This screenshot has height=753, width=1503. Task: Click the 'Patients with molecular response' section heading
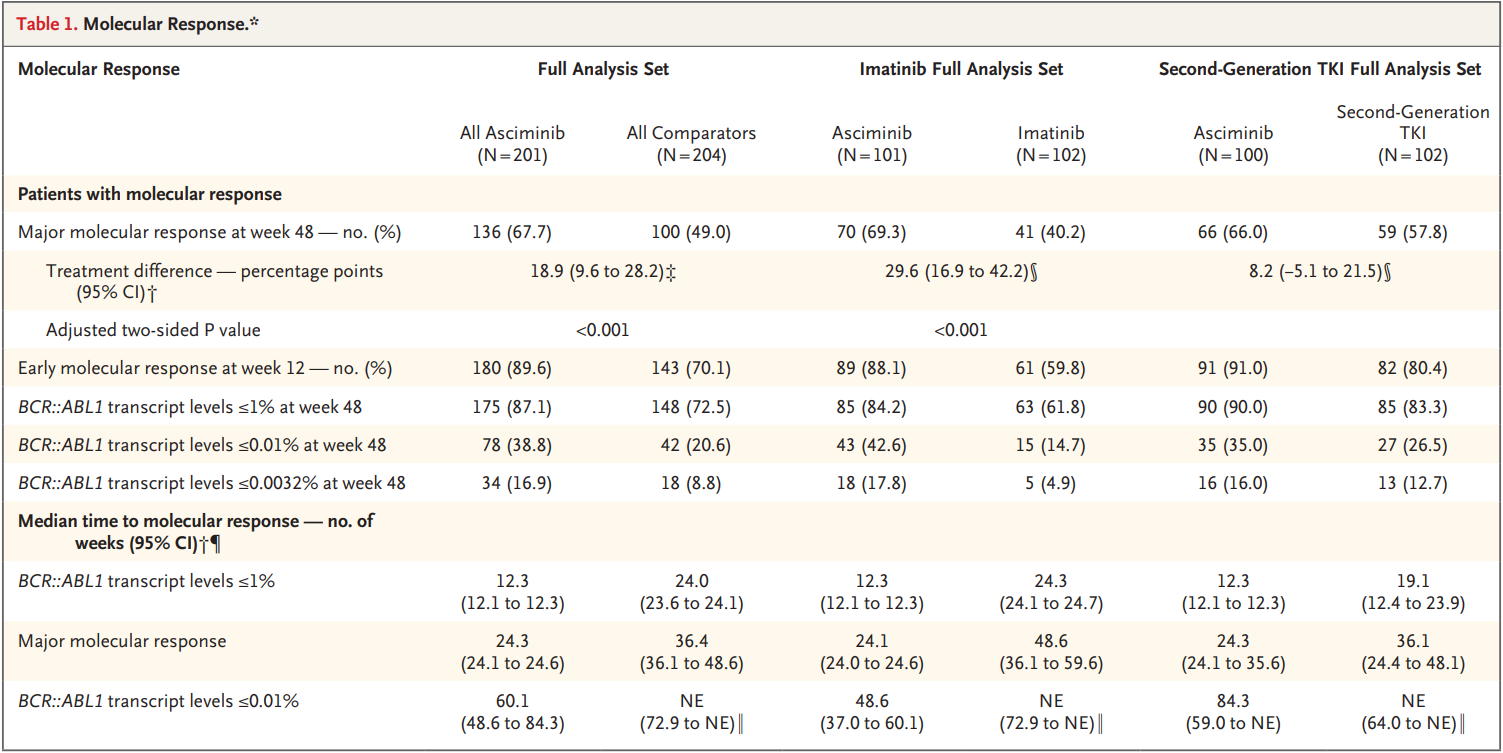click(x=150, y=194)
